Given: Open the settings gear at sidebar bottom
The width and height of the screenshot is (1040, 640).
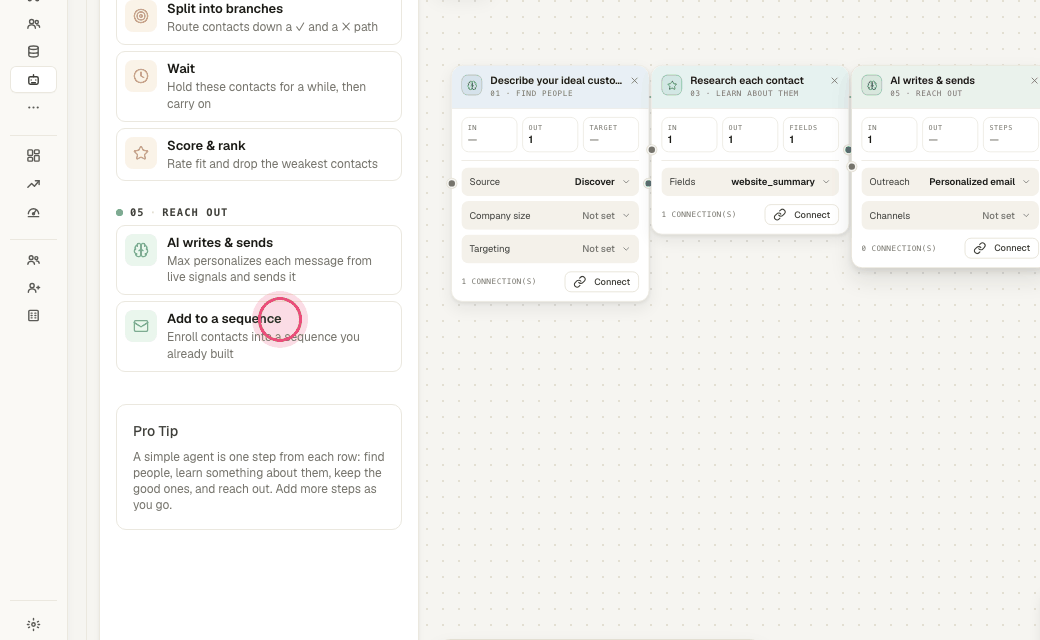Looking at the screenshot, I should pos(33,624).
